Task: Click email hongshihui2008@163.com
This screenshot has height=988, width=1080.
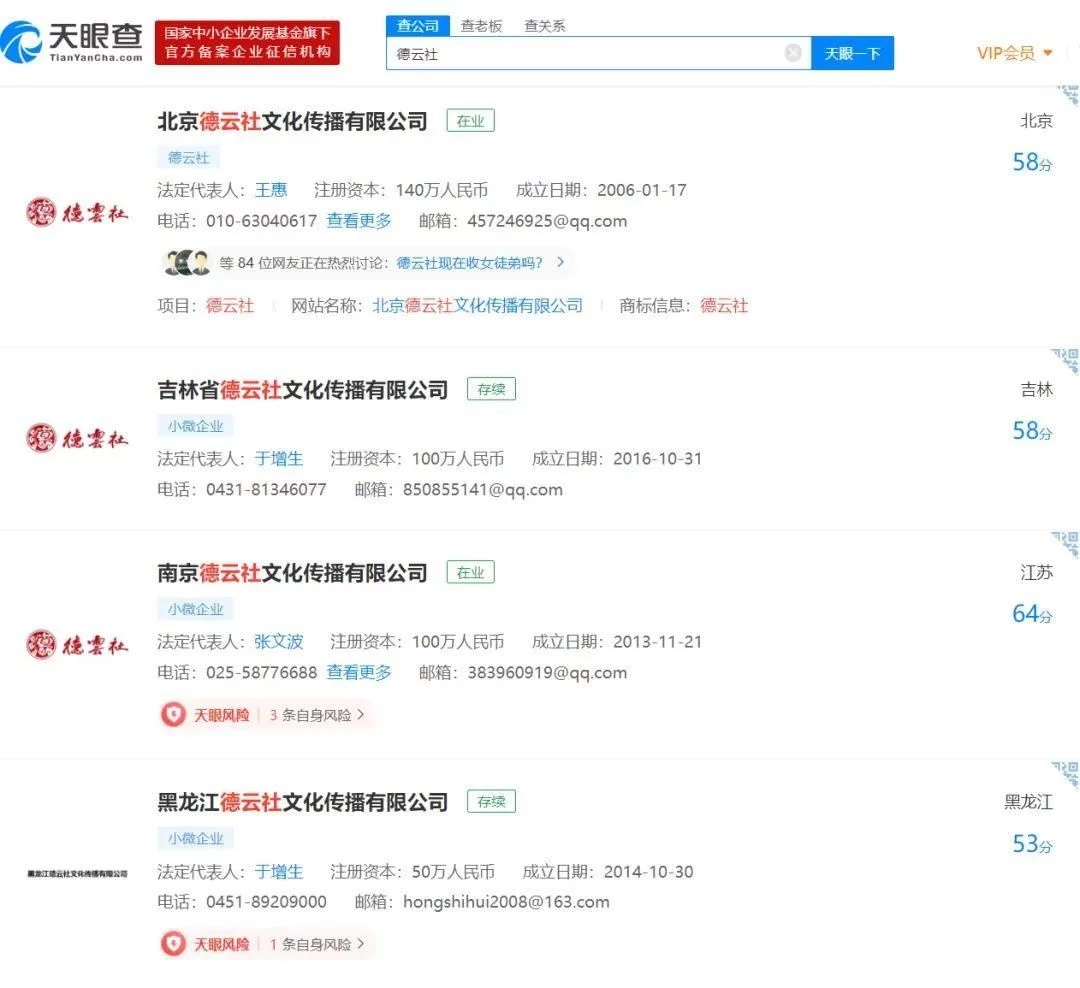Action: [x=506, y=902]
